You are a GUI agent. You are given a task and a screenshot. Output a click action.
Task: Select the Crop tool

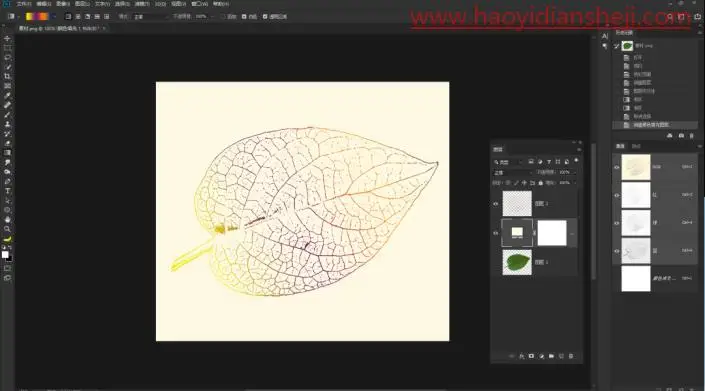tap(7, 76)
